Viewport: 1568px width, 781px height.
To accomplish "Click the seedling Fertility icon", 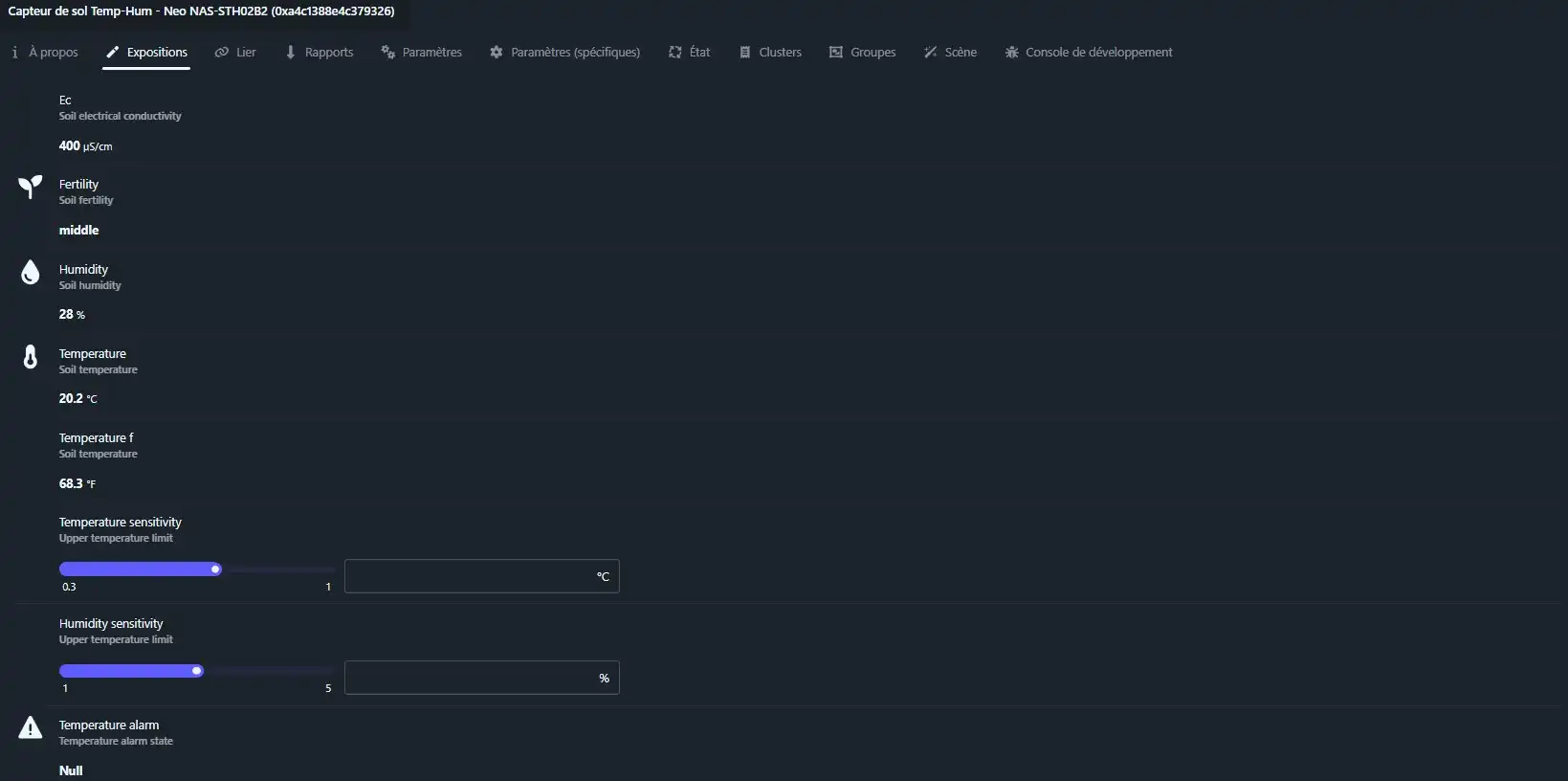I will pyautogui.click(x=31, y=187).
